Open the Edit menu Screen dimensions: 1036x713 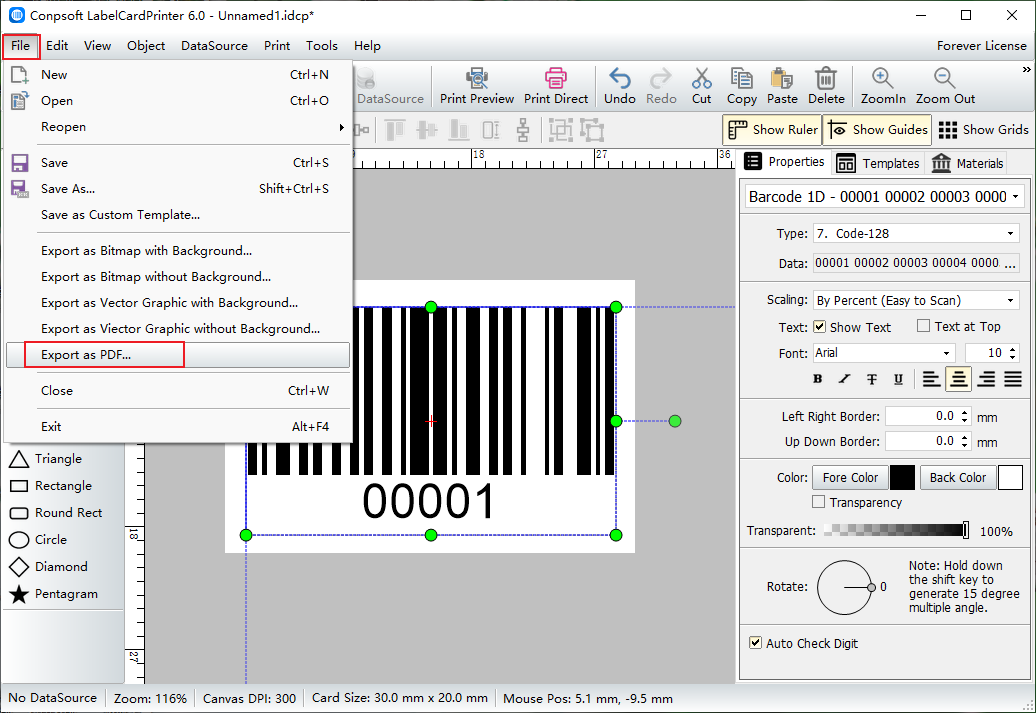57,46
